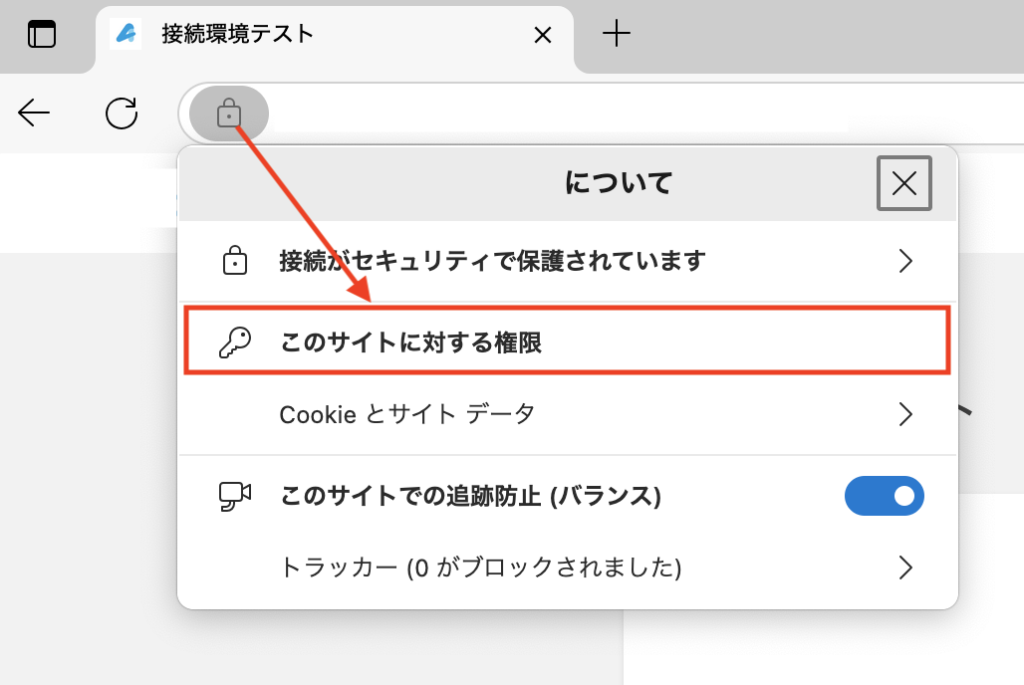Expand the secure connection details chevron

click(905, 262)
